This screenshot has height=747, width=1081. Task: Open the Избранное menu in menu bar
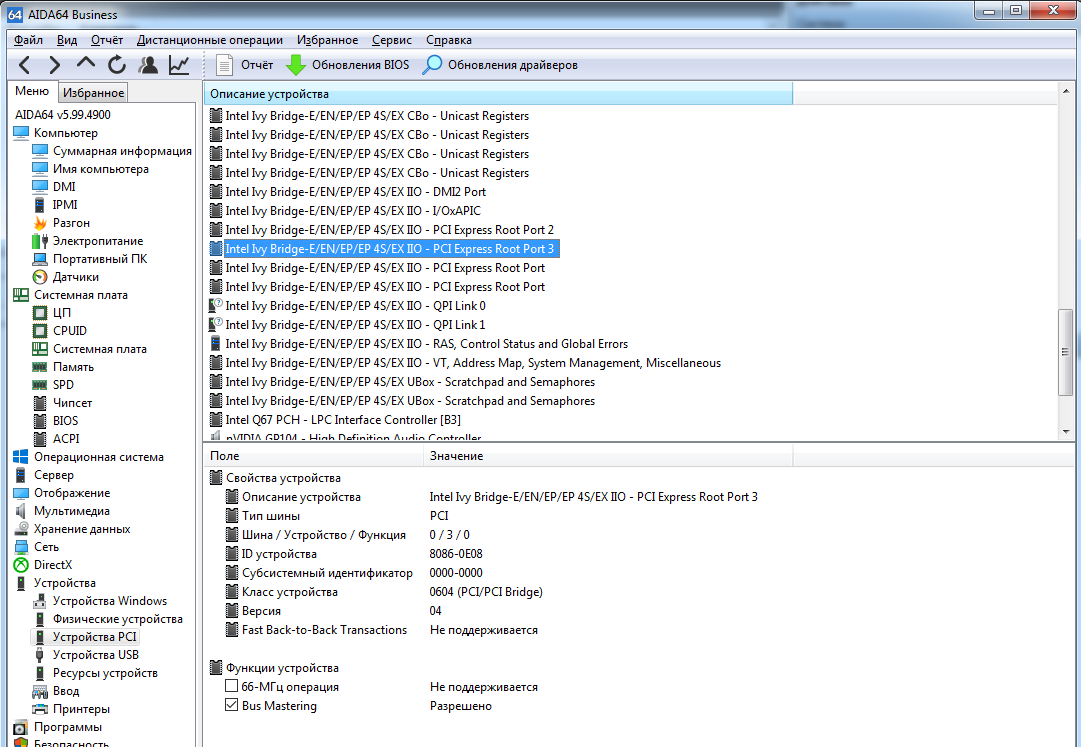tap(327, 40)
